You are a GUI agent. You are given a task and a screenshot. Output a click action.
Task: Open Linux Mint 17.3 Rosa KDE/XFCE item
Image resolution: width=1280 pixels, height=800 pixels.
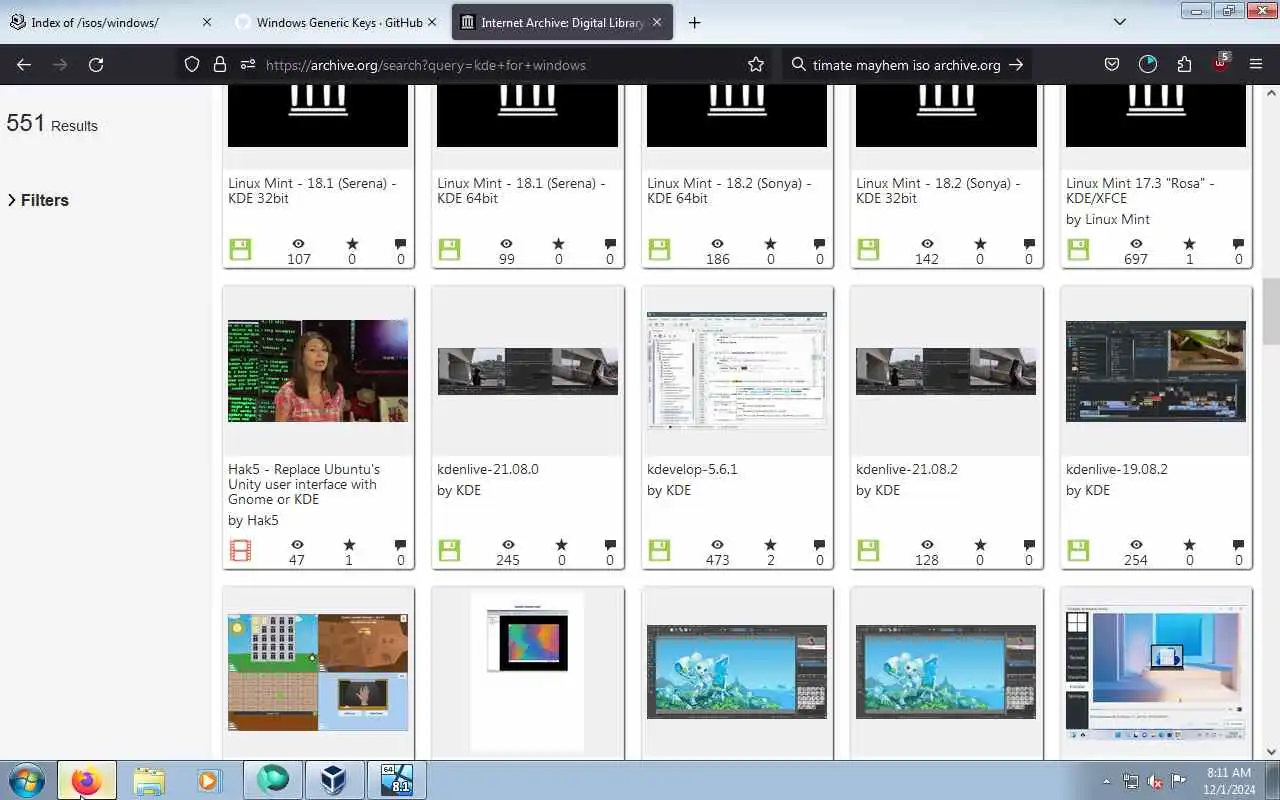coord(1140,190)
